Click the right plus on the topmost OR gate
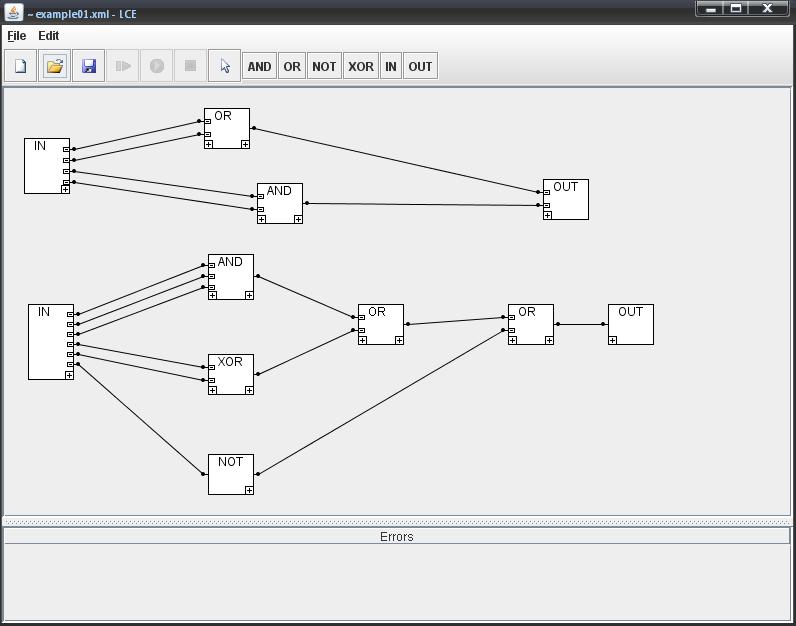This screenshot has width=796, height=626. point(245,144)
